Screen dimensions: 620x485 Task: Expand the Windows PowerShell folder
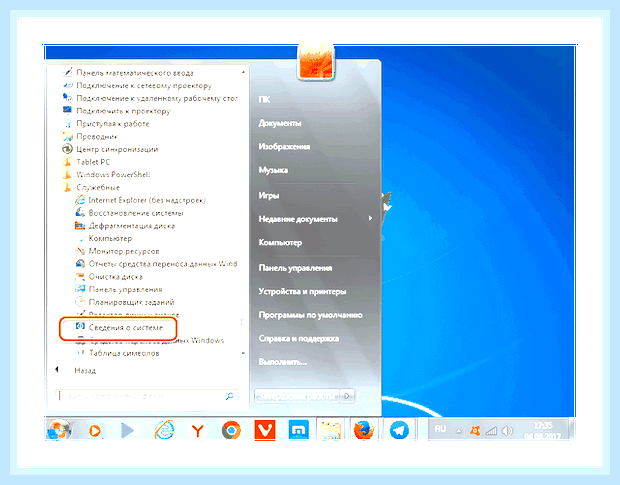point(106,174)
